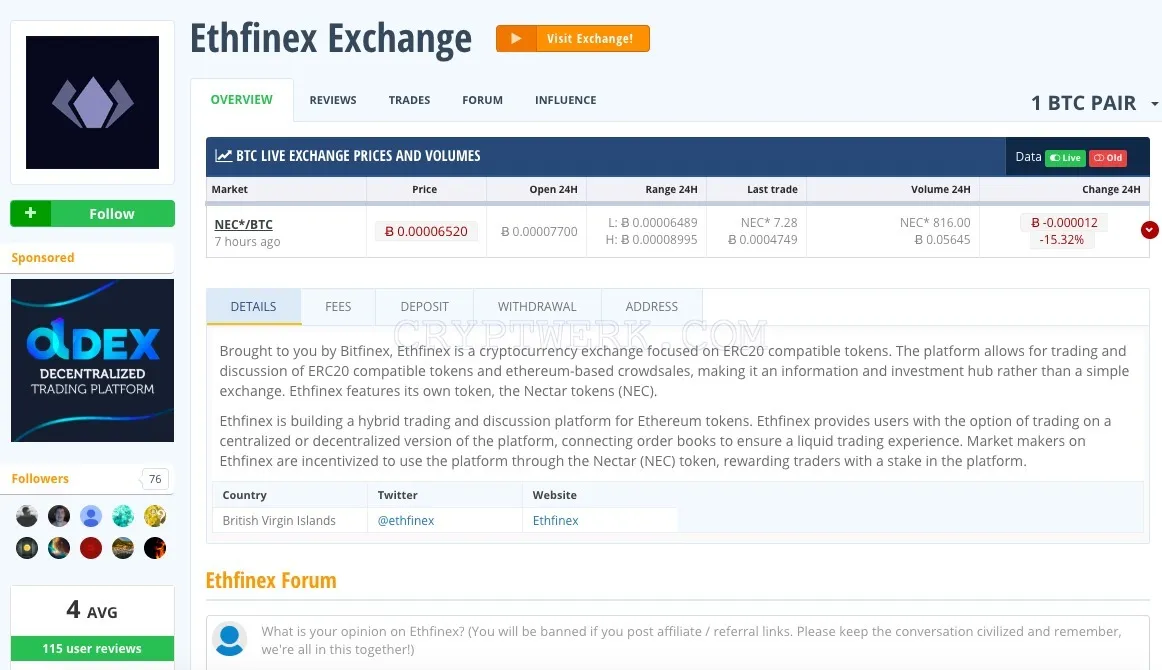1162x670 pixels.
Task: Open the Followers heading link
Action: point(40,479)
